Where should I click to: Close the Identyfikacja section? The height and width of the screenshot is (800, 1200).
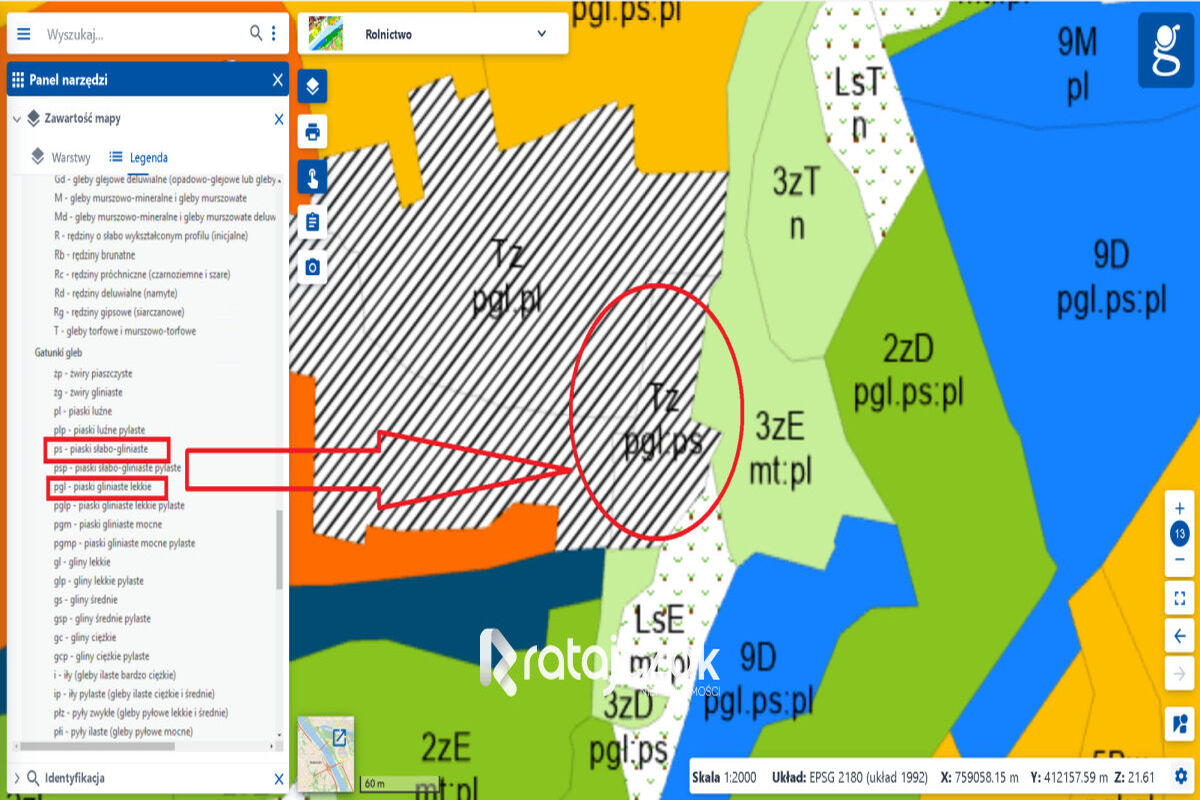pyautogui.click(x=279, y=778)
